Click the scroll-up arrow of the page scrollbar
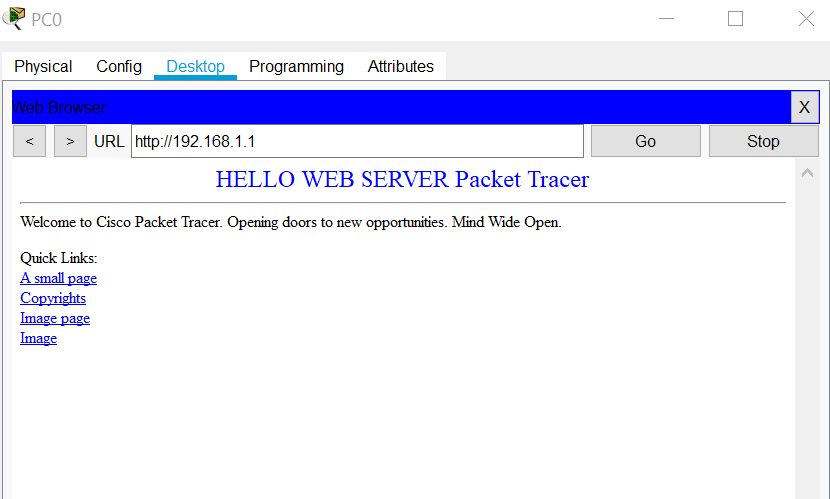This screenshot has height=499, width=830. [x=807, y=173]
